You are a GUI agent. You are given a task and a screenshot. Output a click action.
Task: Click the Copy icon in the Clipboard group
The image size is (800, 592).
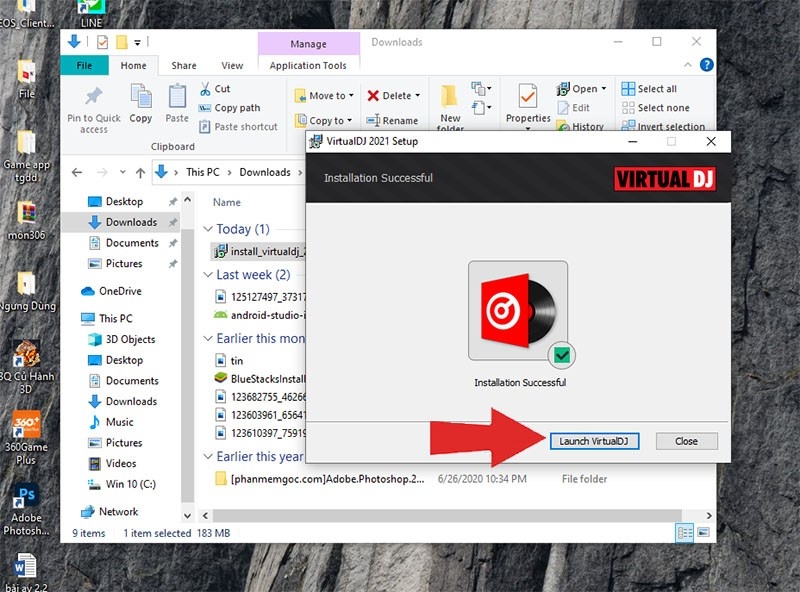click(x=141, y=98)
